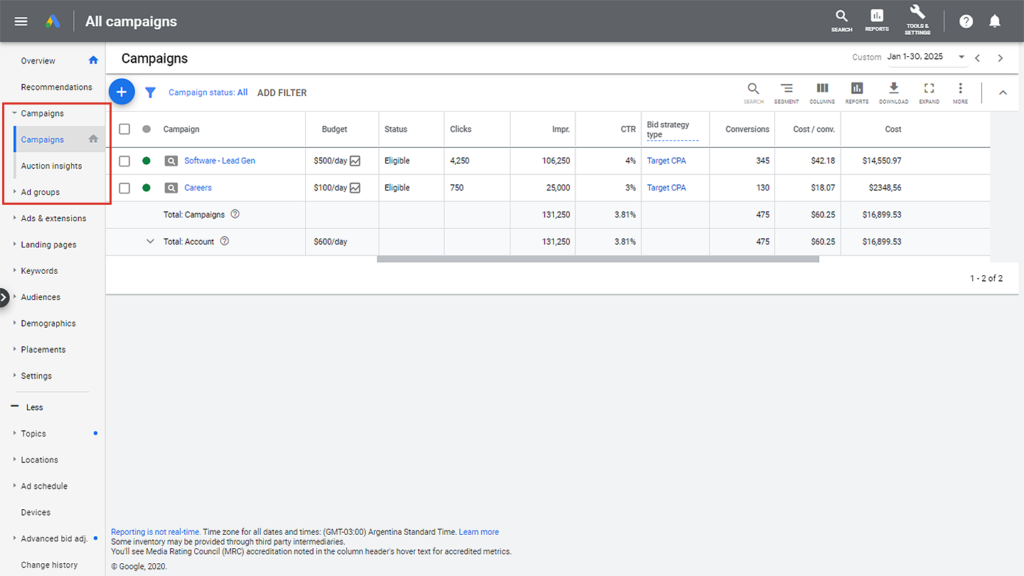
Task: Toggle the select-all campaigns header checkbox
Action: point(125,129)
